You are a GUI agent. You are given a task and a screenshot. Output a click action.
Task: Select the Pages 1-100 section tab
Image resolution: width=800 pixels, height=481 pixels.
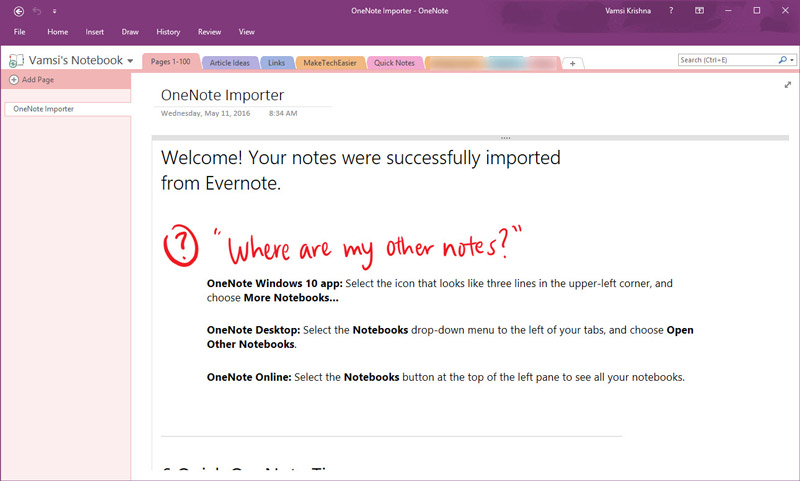(170, 62)
